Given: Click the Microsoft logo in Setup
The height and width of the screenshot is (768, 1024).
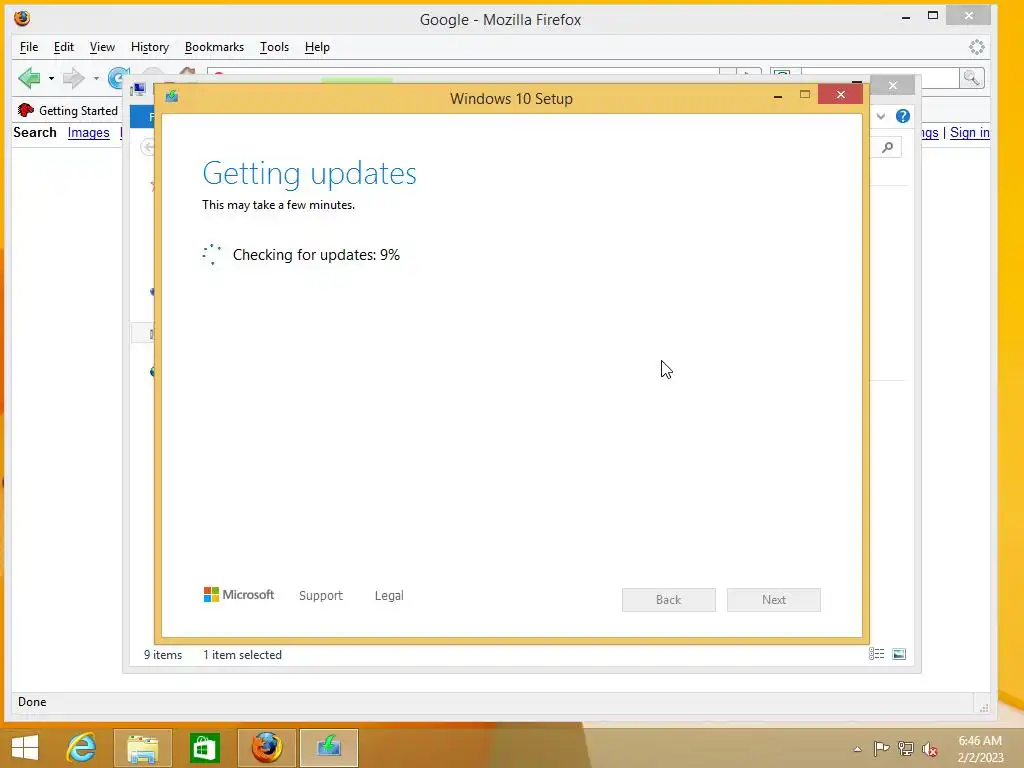Looking at the screenshot, I should 239,594.
